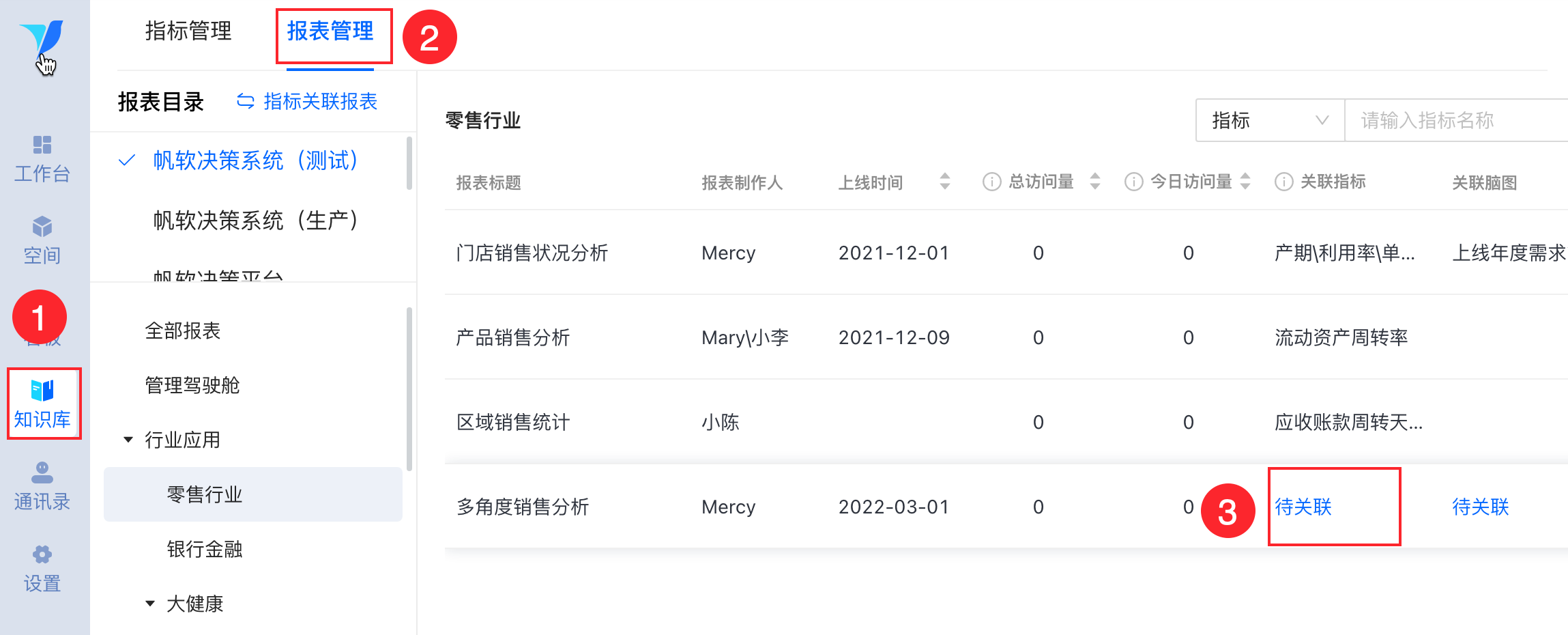This screenshot has height=635, width=1568.
Task: Click info icon beside 今日访问量 header
Action: 1133,182
